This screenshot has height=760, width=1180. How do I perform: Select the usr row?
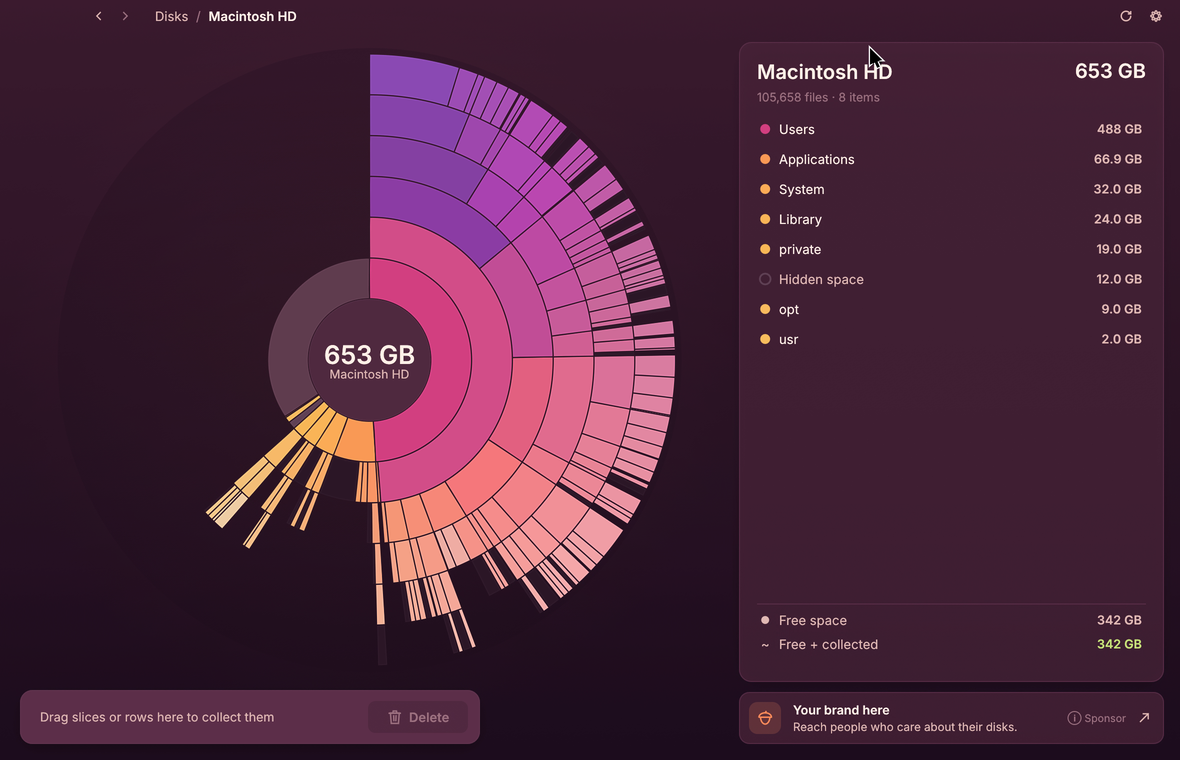point(951,339)
